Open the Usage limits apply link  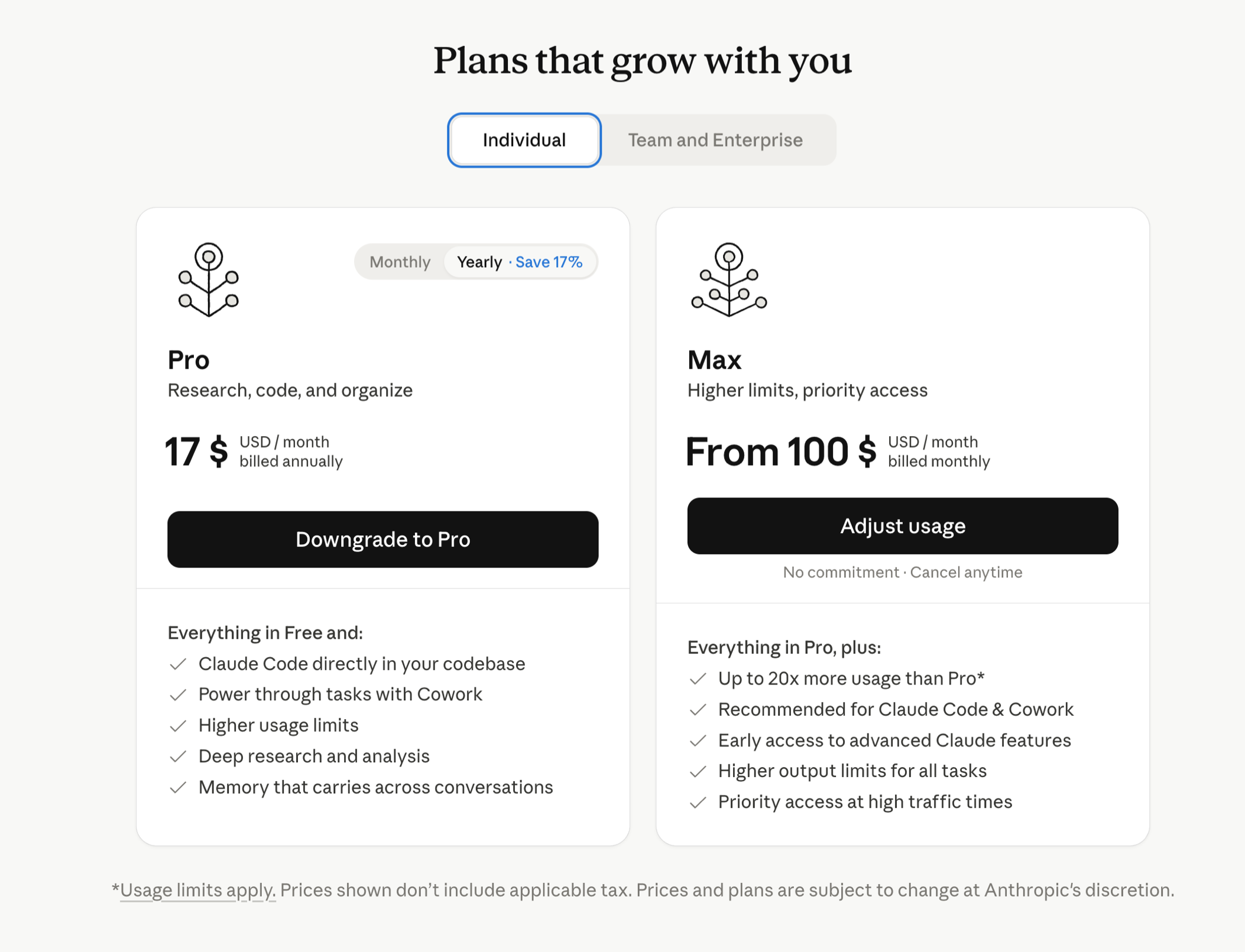[x=198, y=890]
